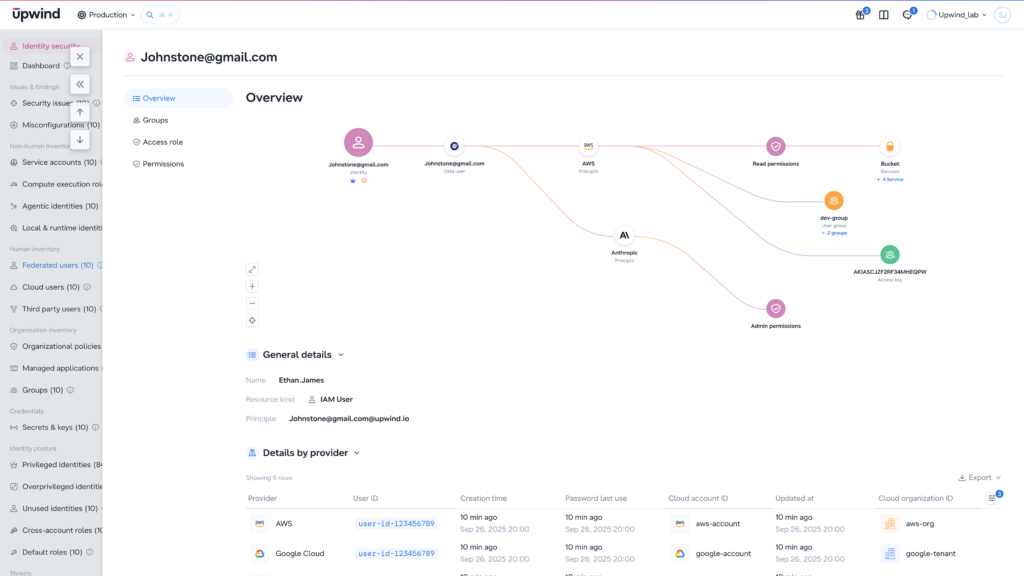Screen dimensions: 1024x576
Task: Click the dev-group user group node
Action: coord(834,200)
